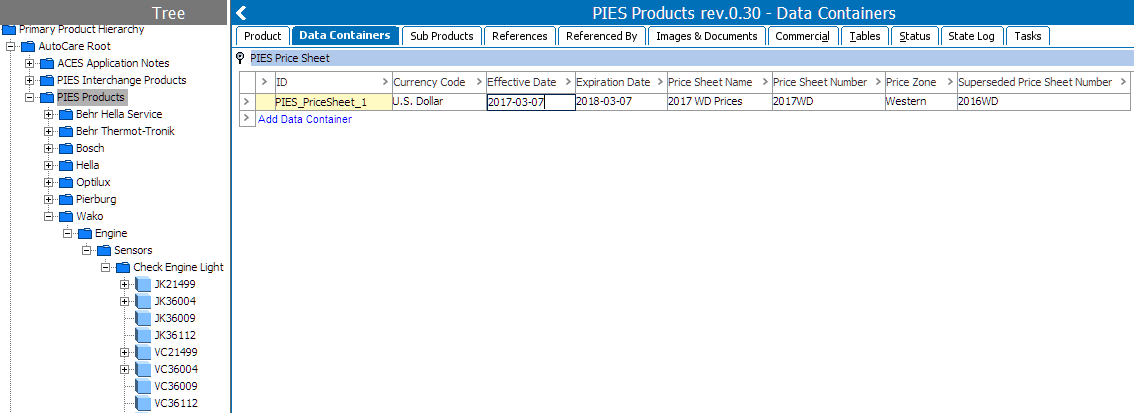Click the Optilux folder icon
This screenshot has width=1134, height=413.
[x=66, y=182]
